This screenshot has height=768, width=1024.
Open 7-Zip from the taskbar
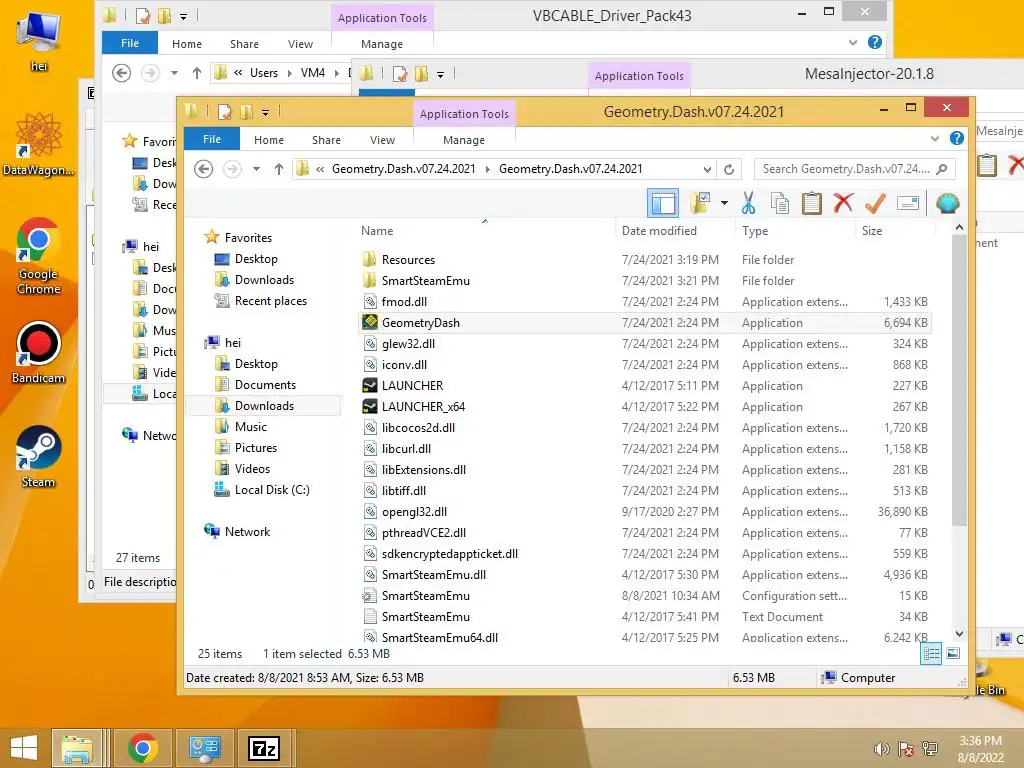[x=264, y=748]
